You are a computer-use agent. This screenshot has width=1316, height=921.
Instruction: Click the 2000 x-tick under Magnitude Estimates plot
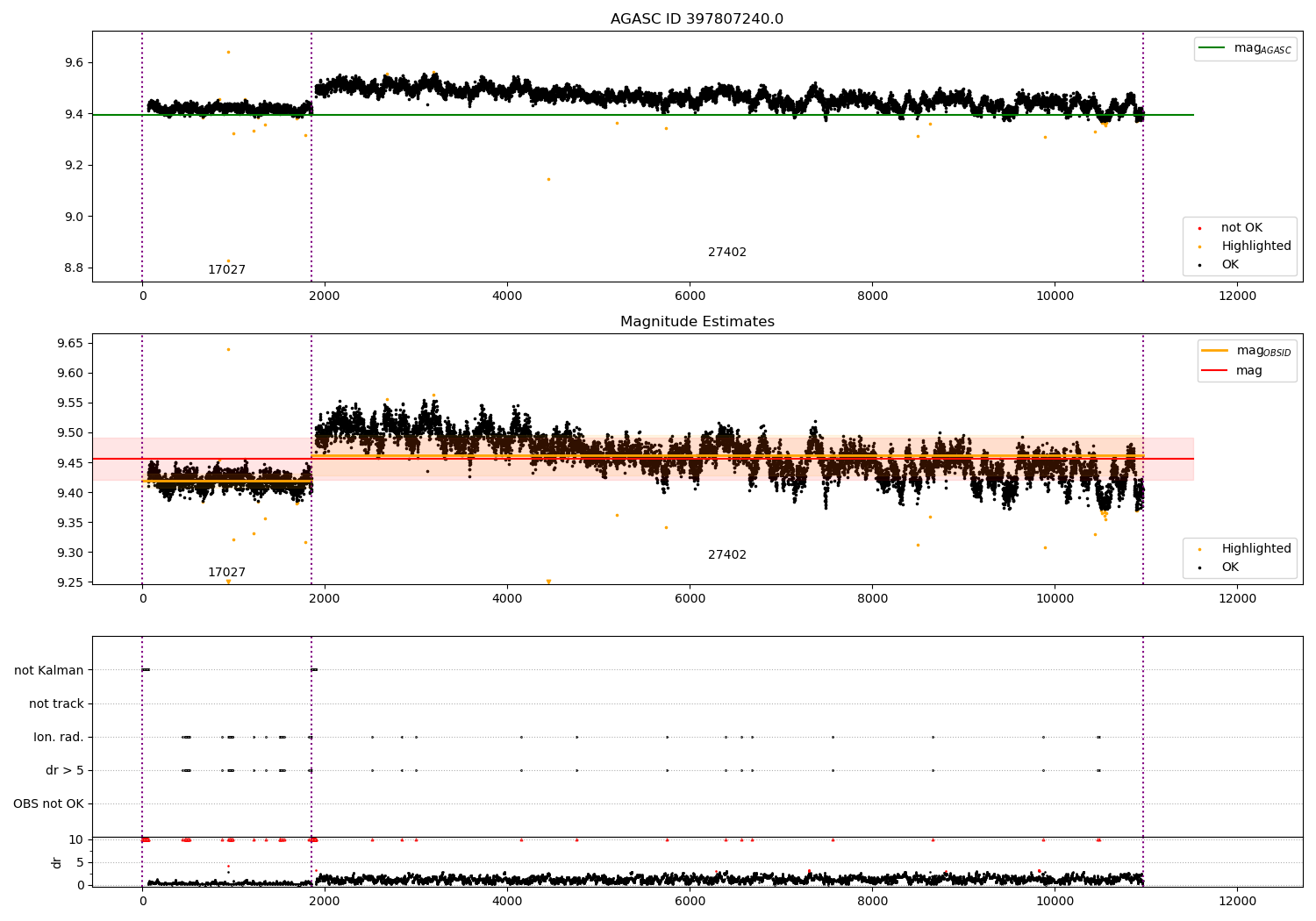pos(325,598)
